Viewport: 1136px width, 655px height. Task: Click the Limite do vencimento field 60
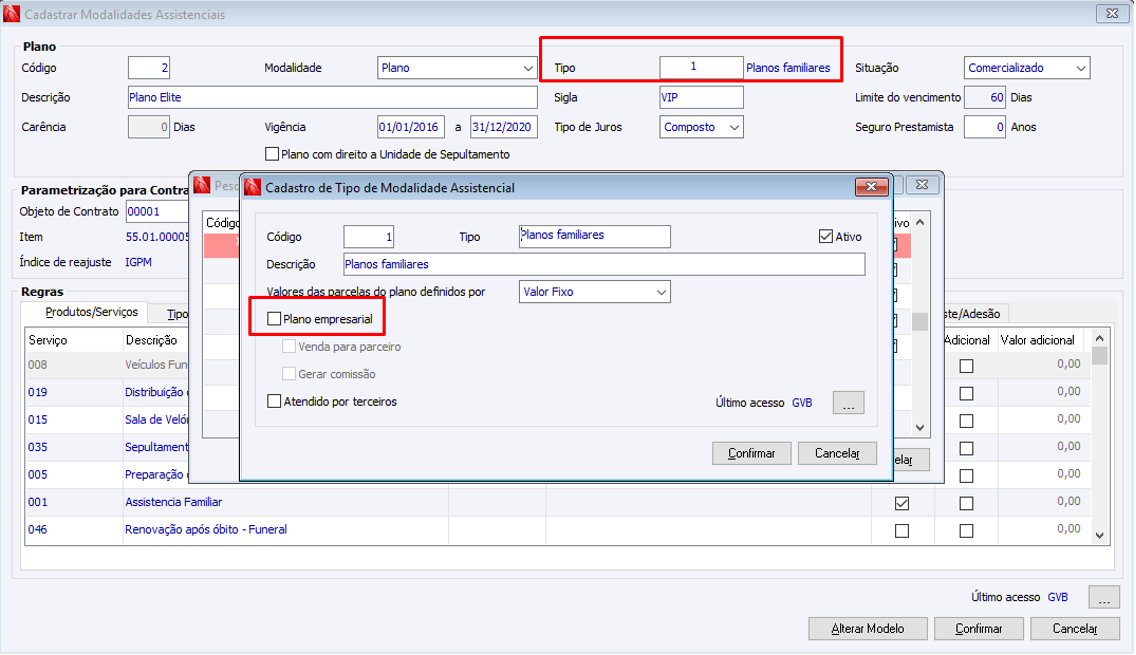coord(985,97)
